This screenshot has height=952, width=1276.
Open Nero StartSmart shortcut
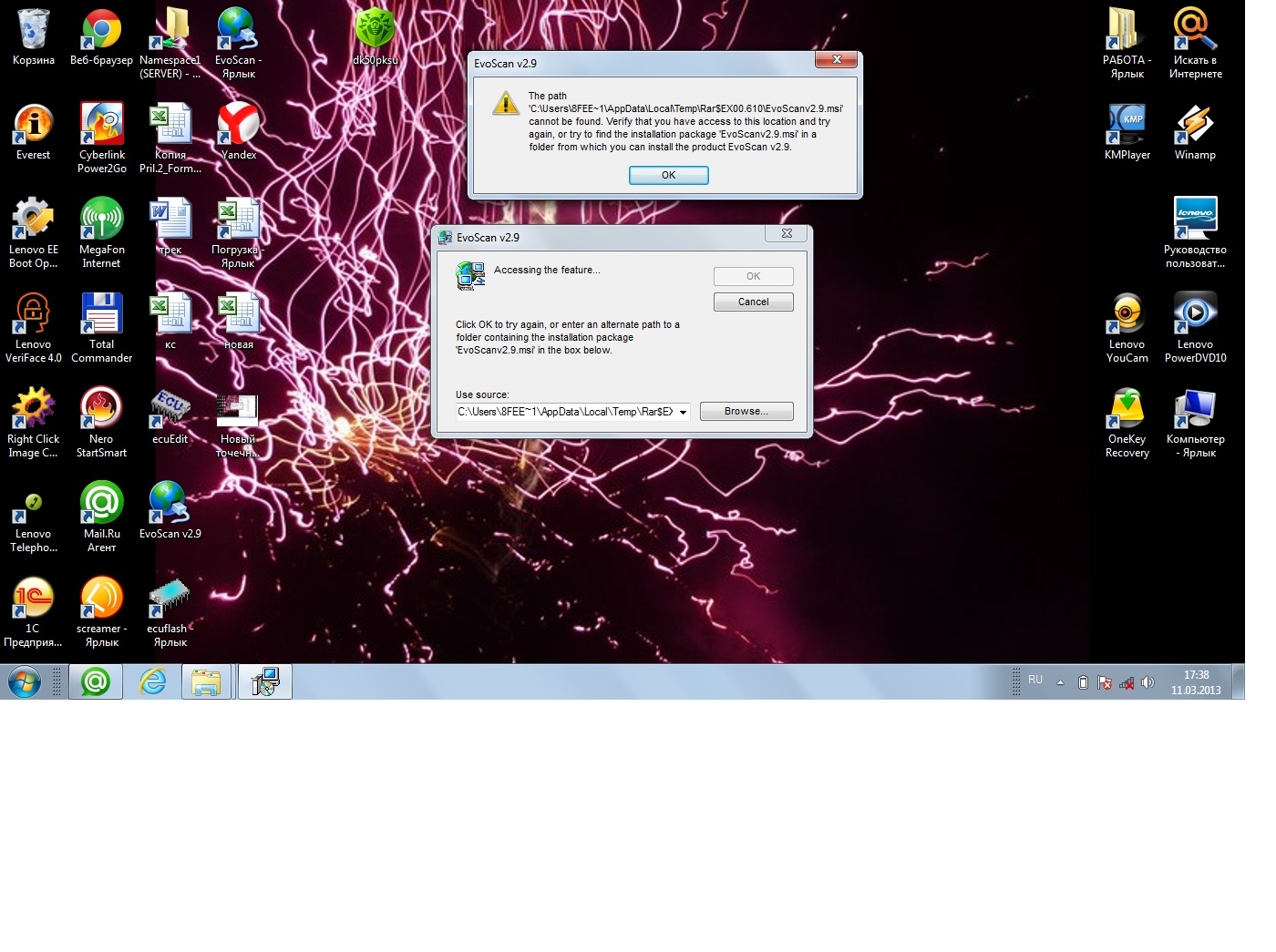(101, 409)
